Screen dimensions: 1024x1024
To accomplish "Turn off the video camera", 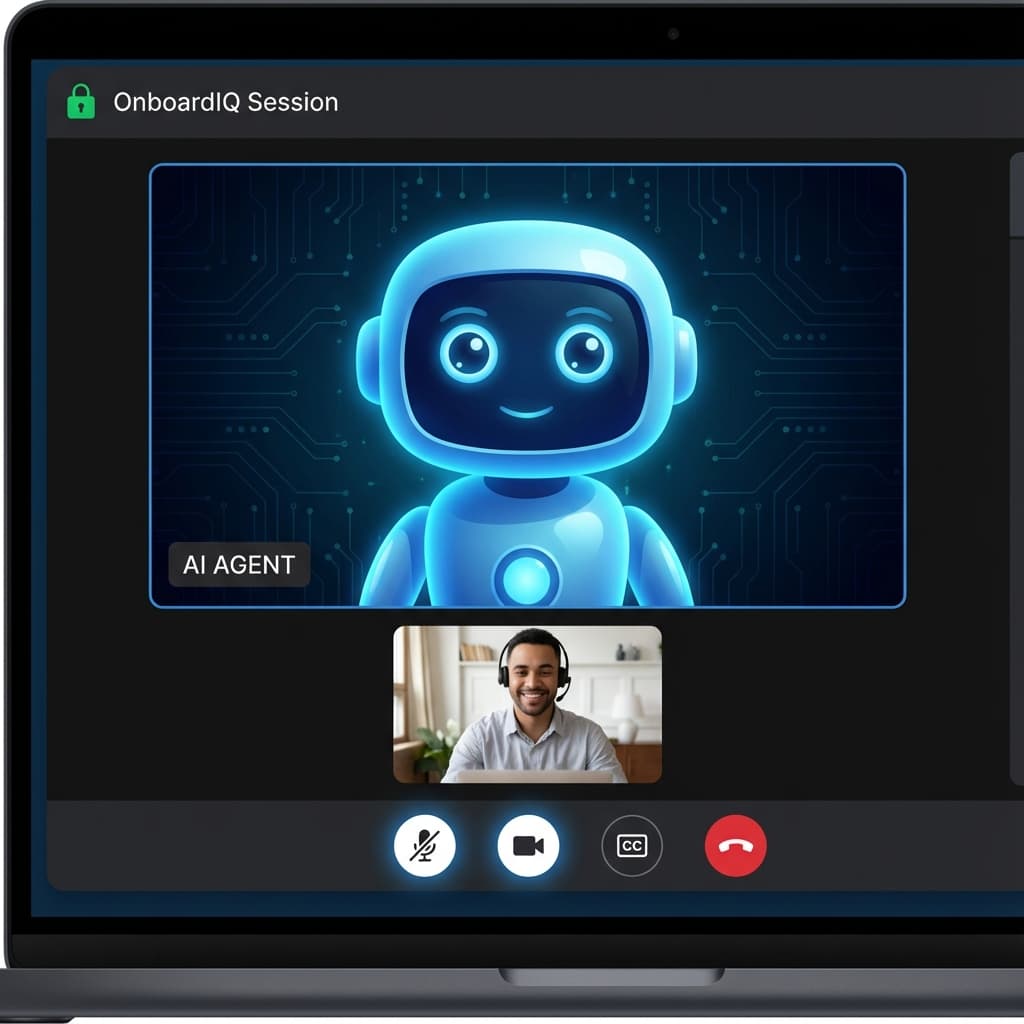I will pos(528,846).
